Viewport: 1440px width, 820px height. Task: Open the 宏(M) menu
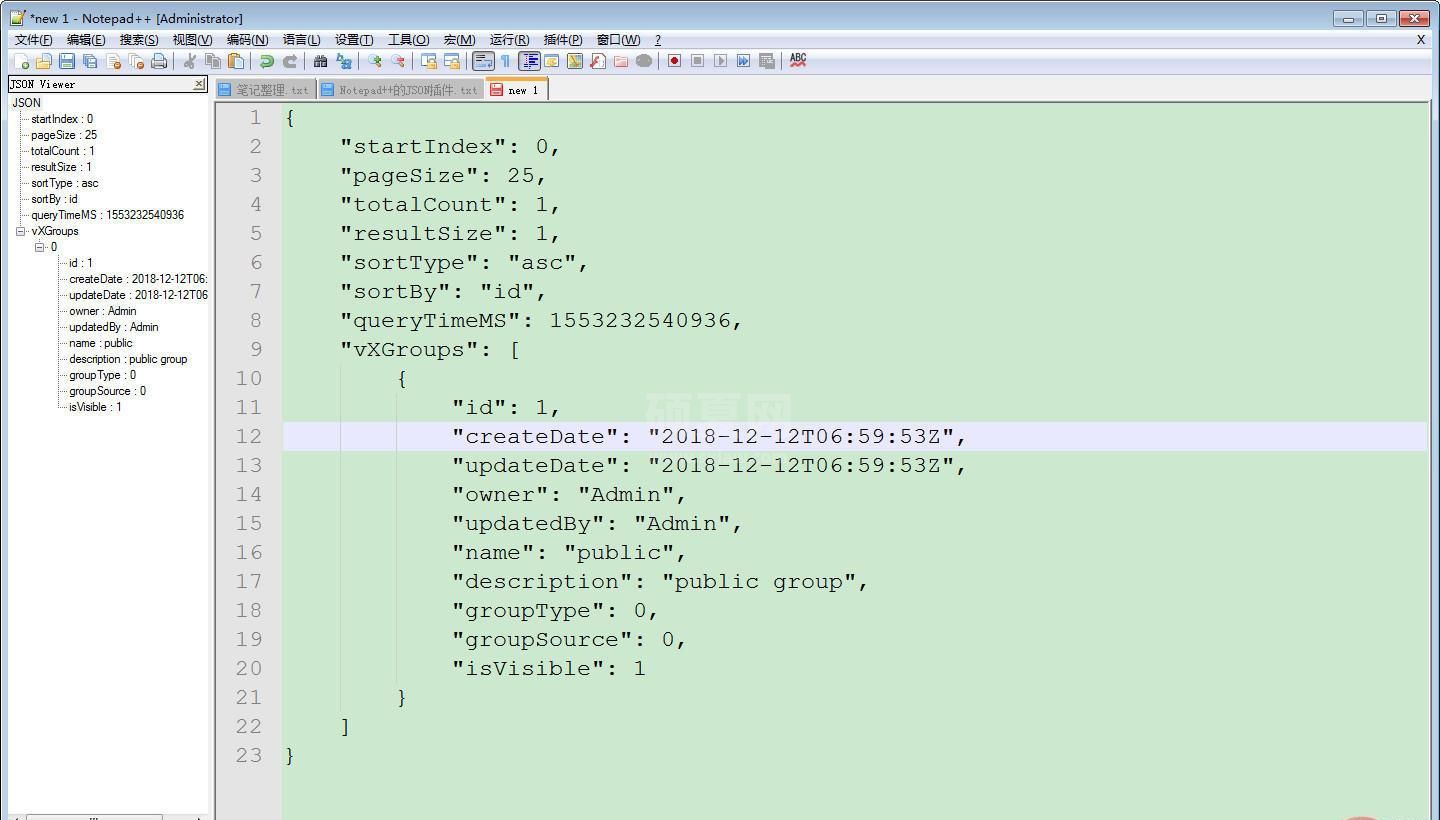459,40
